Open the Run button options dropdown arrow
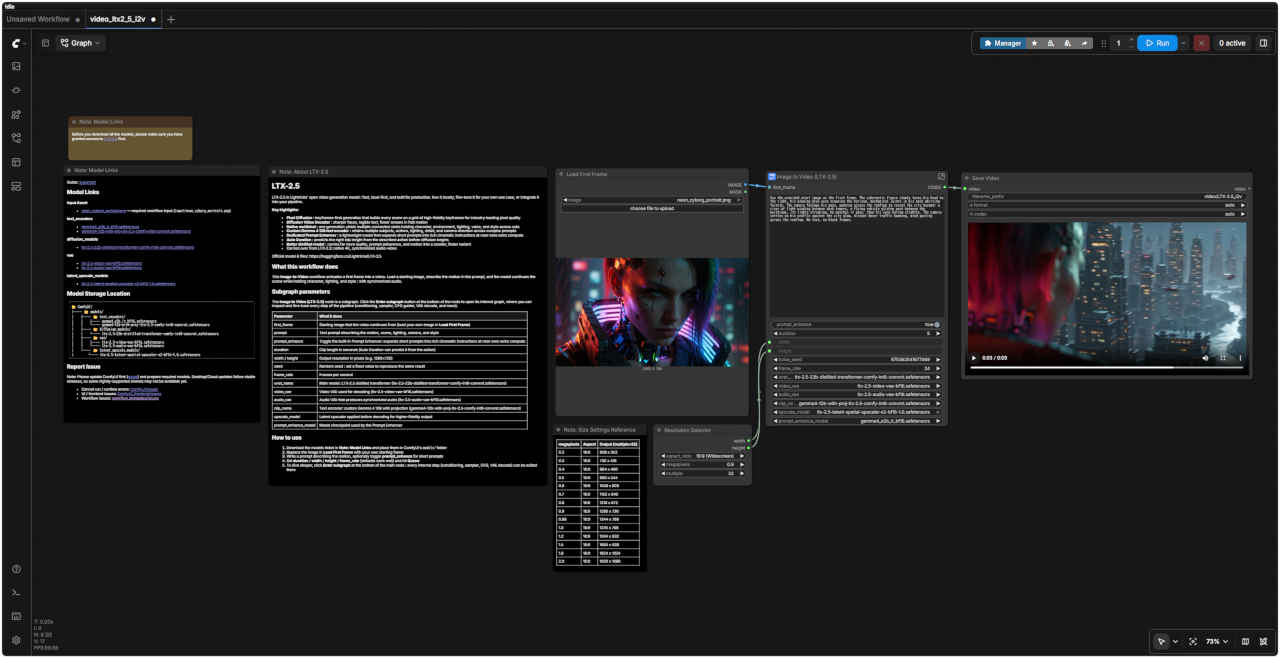Screen dimensions: 1280x658 (1184, 43)
